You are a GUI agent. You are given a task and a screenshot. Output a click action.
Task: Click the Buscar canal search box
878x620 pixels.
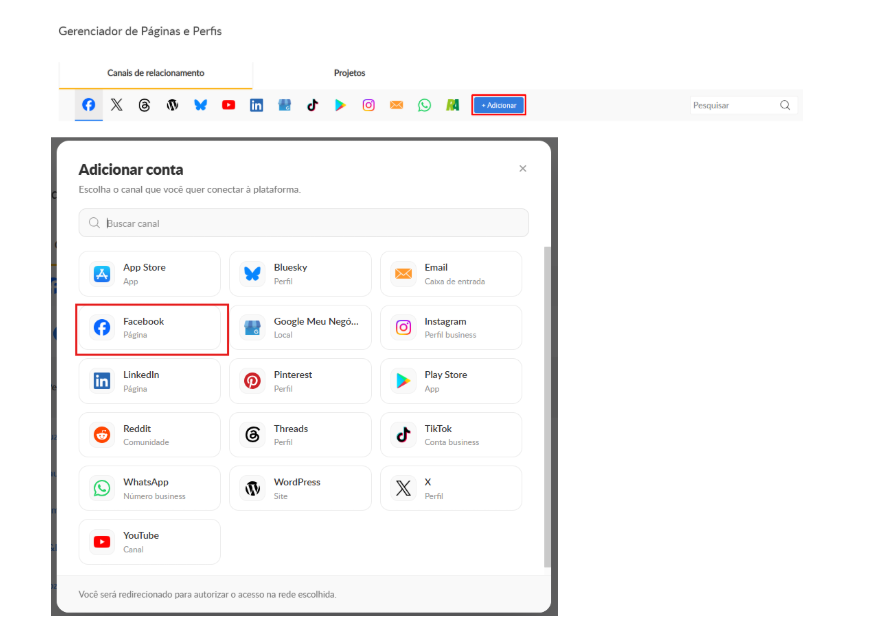click(x=303, y=223)
